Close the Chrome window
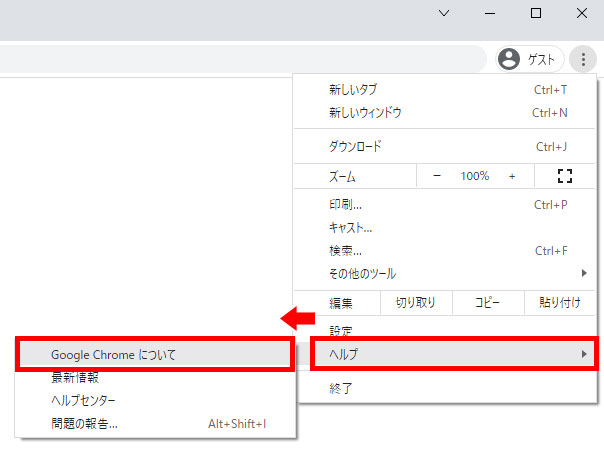The width and height of the screenshot is (604, 455). pos(582,13)
